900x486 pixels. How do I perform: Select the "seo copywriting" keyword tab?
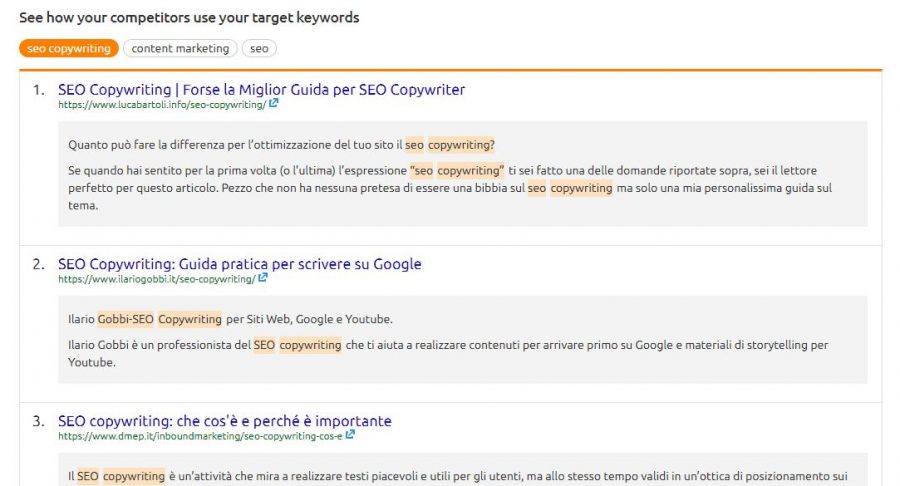pyautogui.click(x=69, y=48)
